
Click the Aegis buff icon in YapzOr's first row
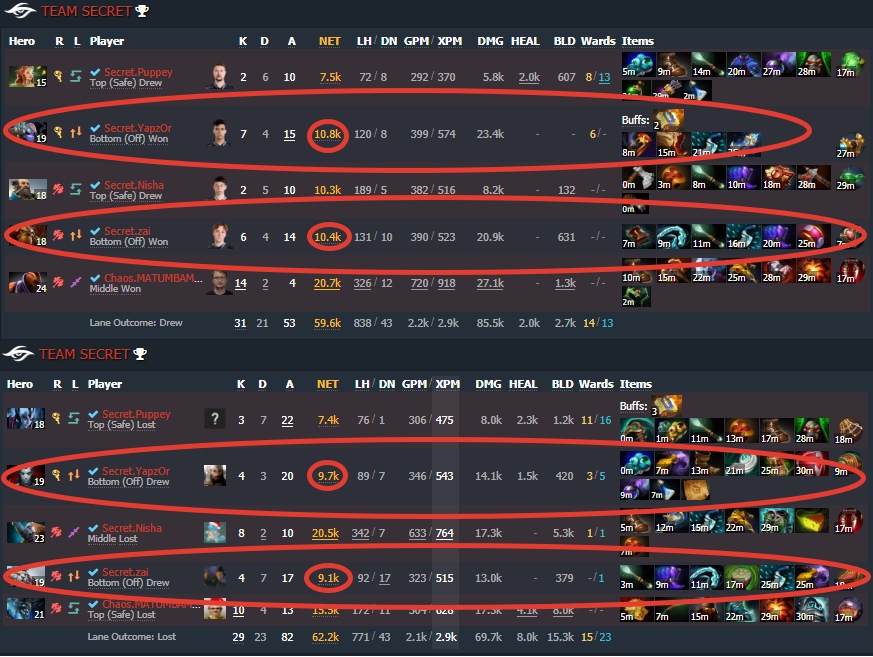click(669, 120)
